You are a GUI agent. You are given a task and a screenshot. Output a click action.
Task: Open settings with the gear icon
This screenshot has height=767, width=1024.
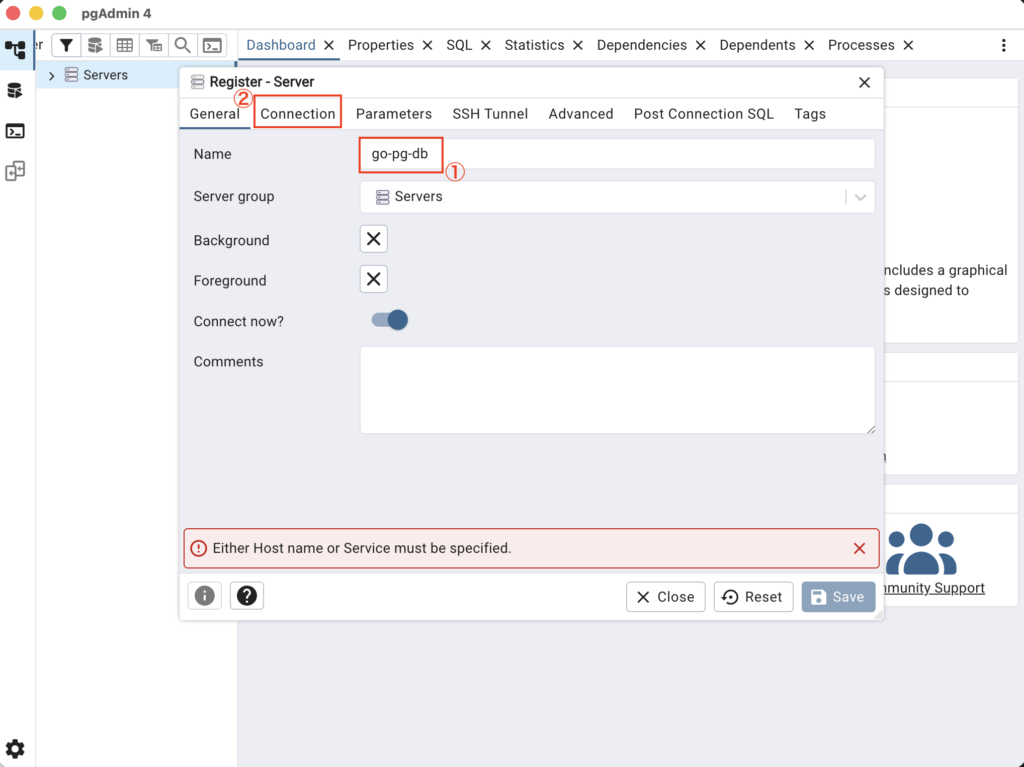click(x=15, y=748)
